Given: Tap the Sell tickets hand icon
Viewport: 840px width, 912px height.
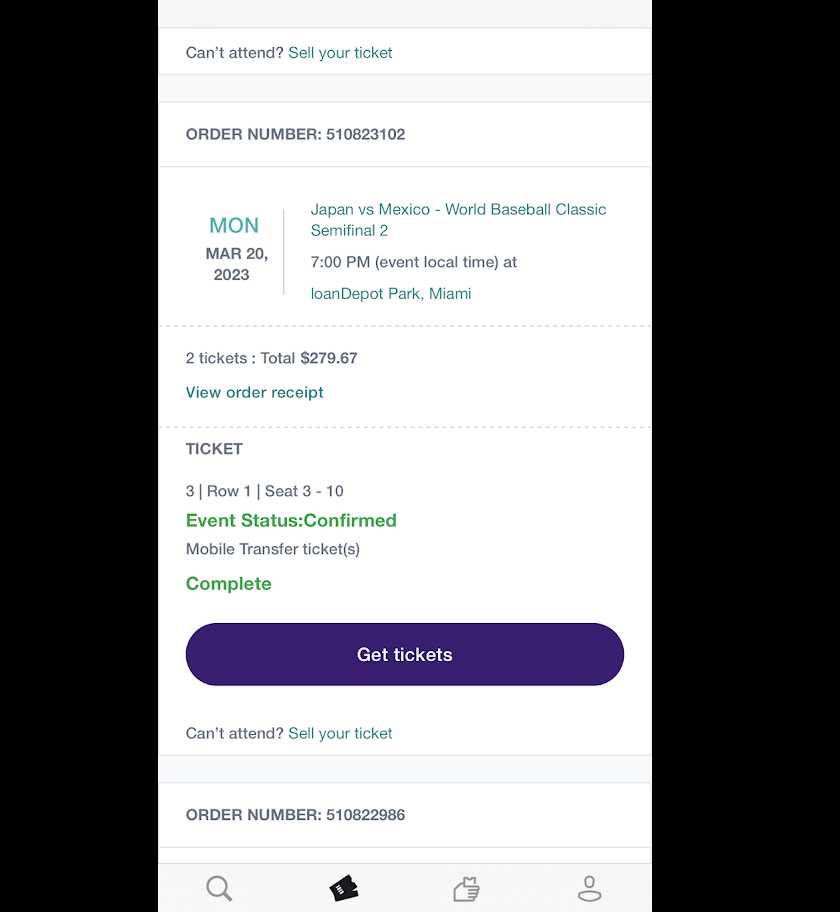Looking at the screenshot, I should 466,888.
